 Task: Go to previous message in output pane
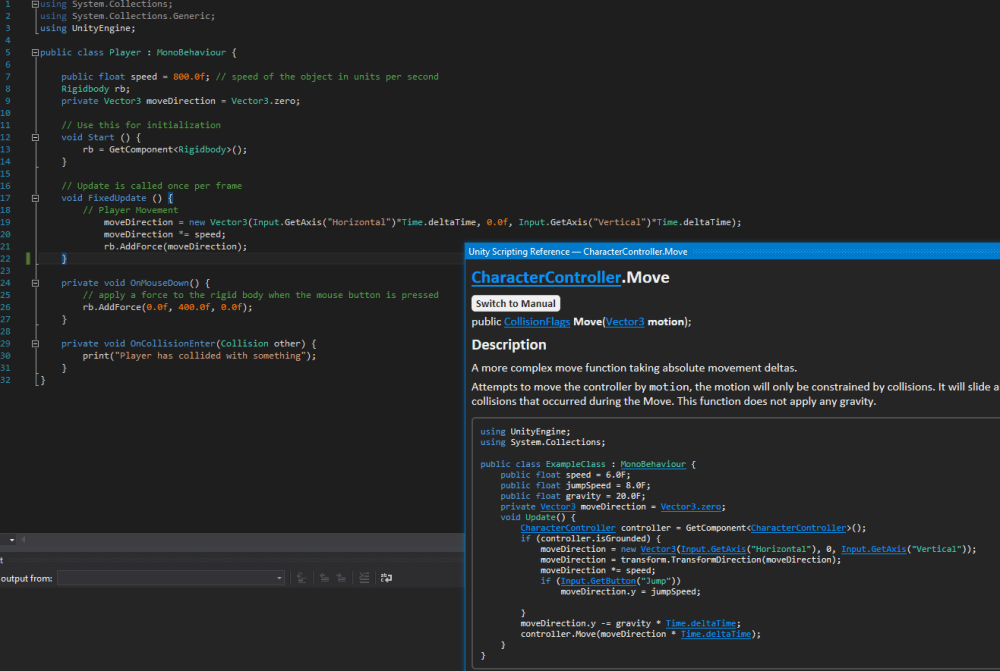coord(324,577)
